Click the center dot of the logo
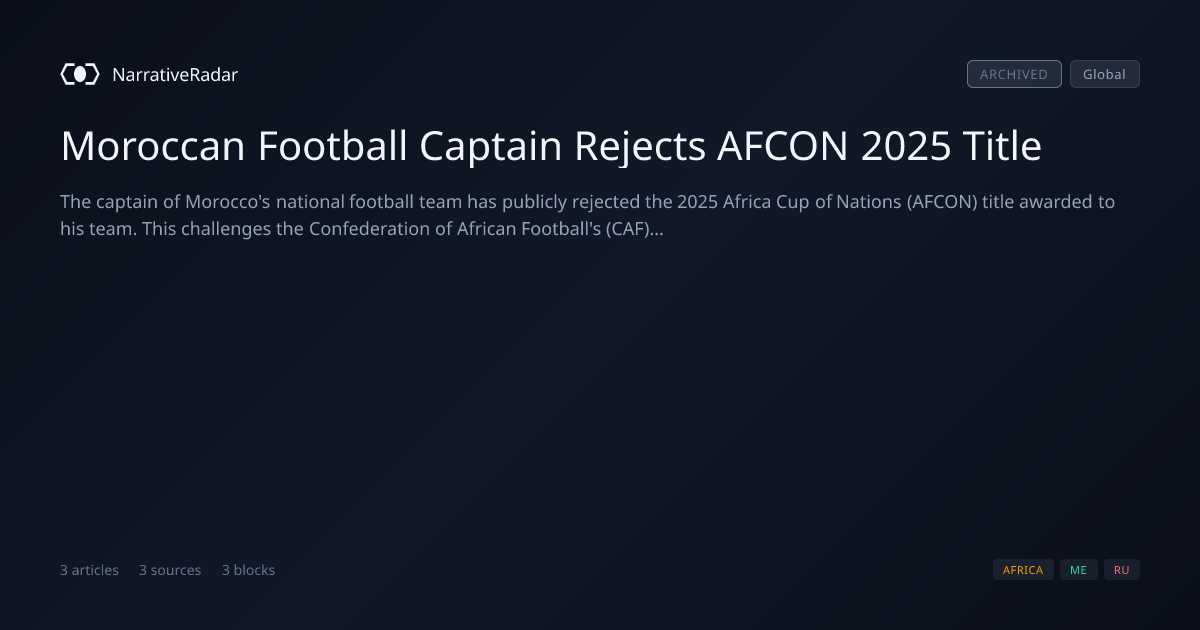This screenshot has height=630, width=1200. pos(80,74)
